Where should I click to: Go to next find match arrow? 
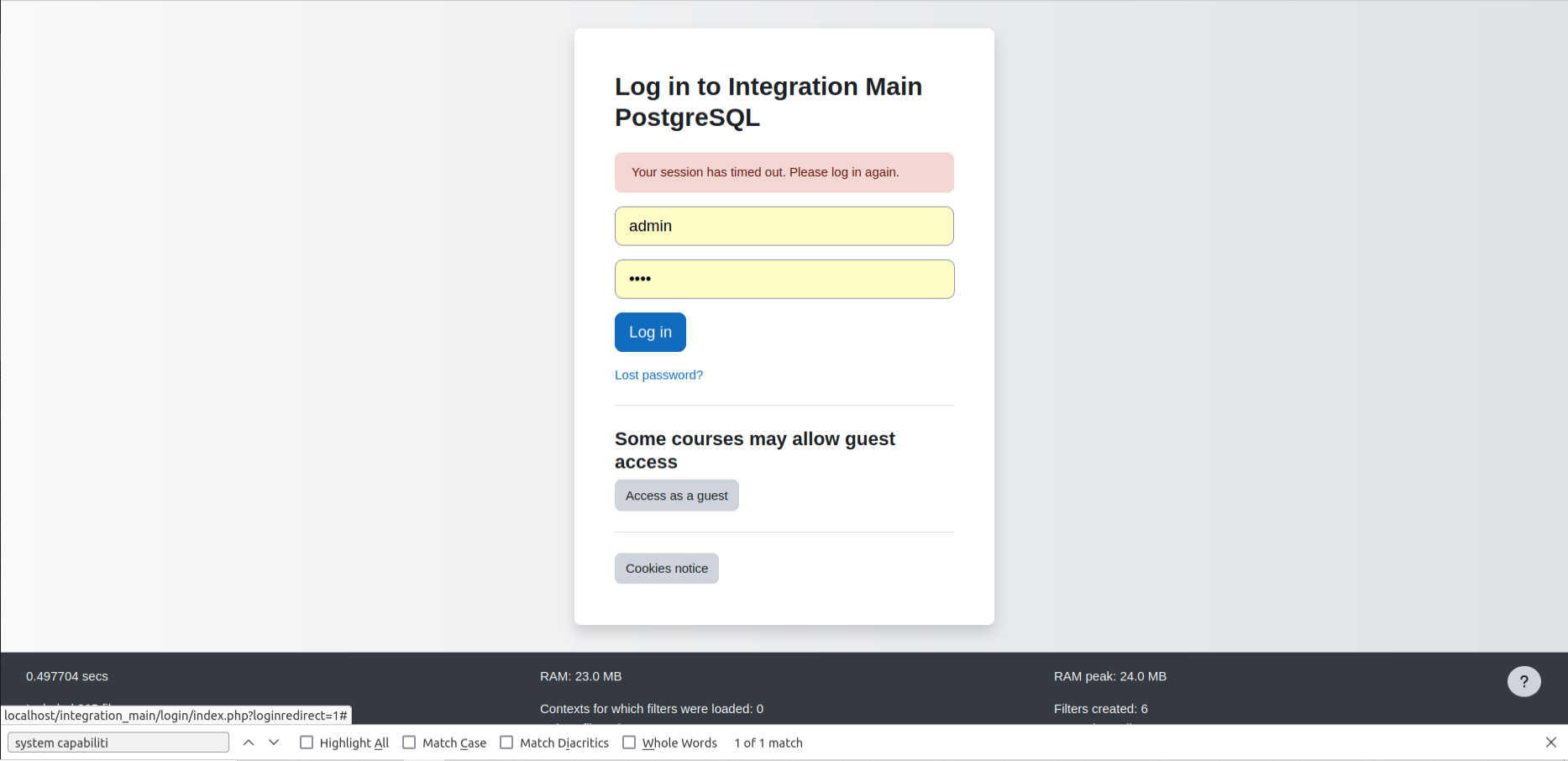click(274, 743)
